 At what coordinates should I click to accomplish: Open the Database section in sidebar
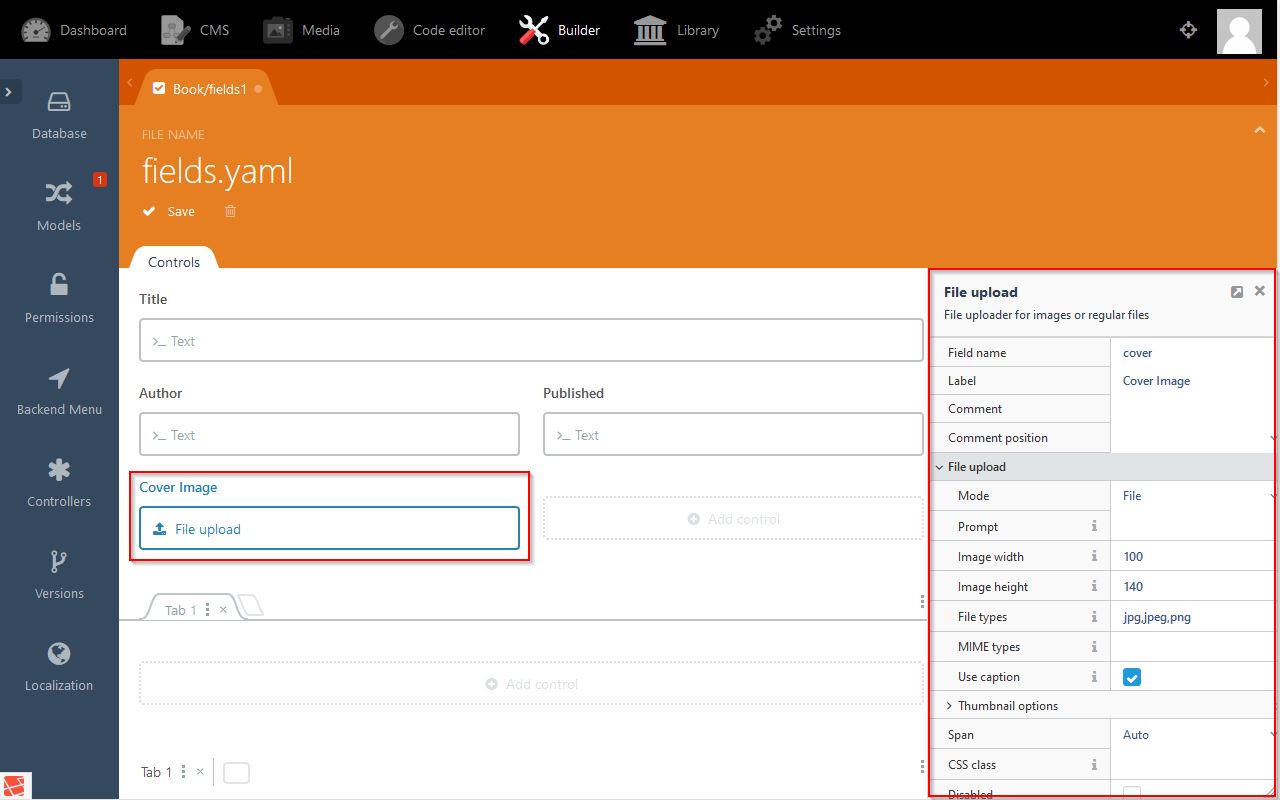pos(59,115)
